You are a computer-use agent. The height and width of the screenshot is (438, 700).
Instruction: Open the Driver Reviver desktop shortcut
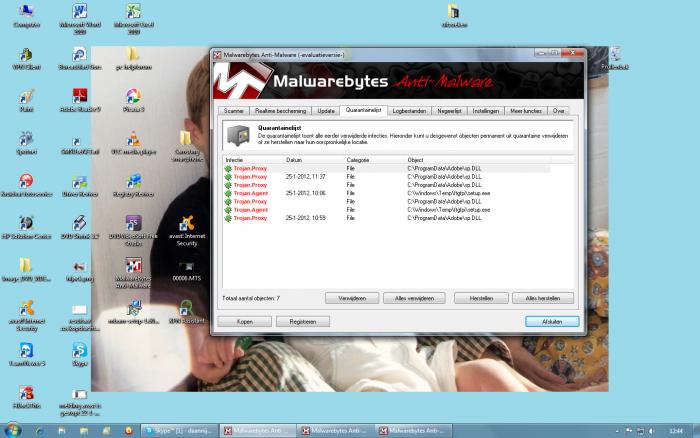(80, 186)
